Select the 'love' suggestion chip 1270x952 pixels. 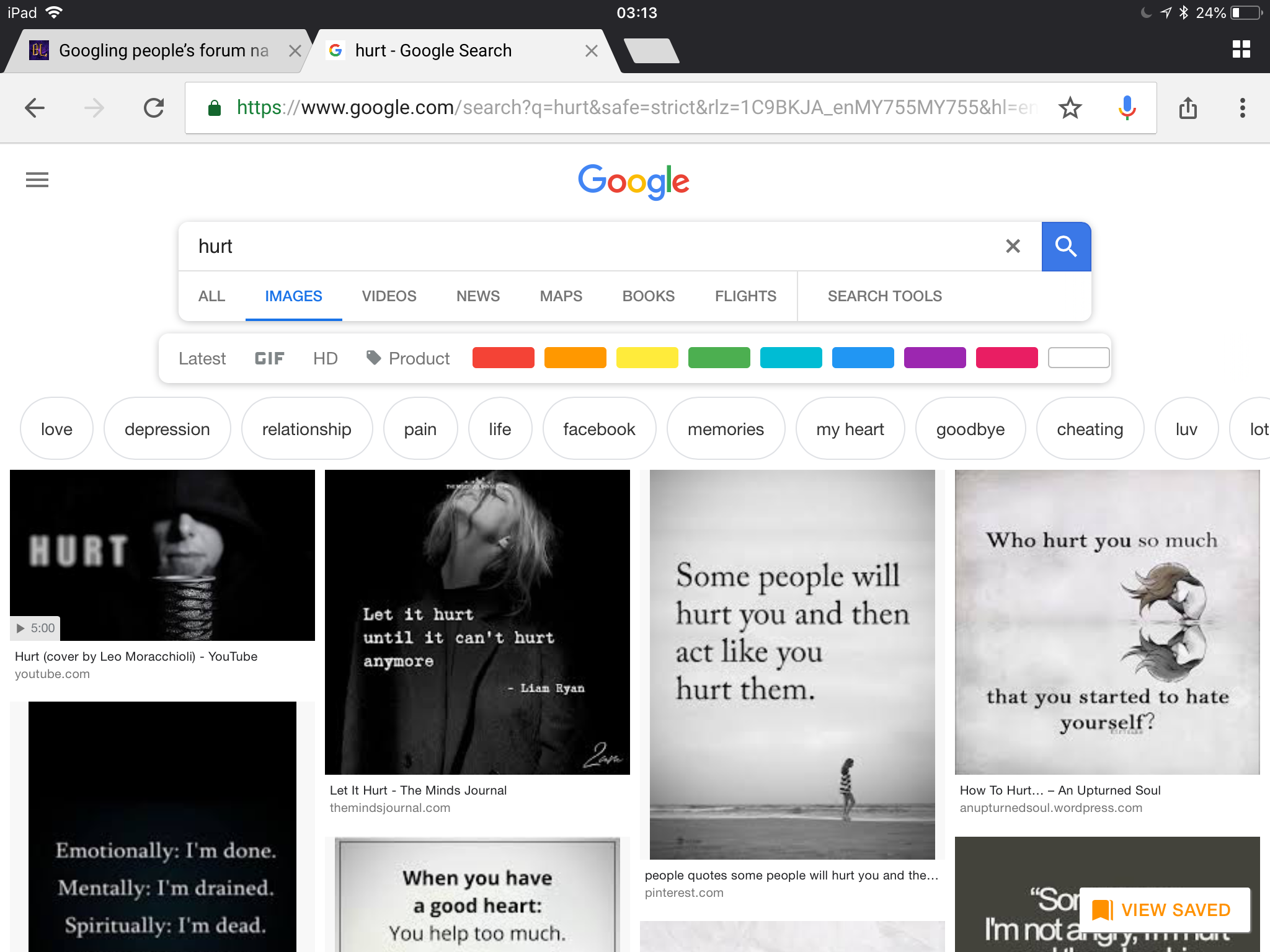[56, 429]
